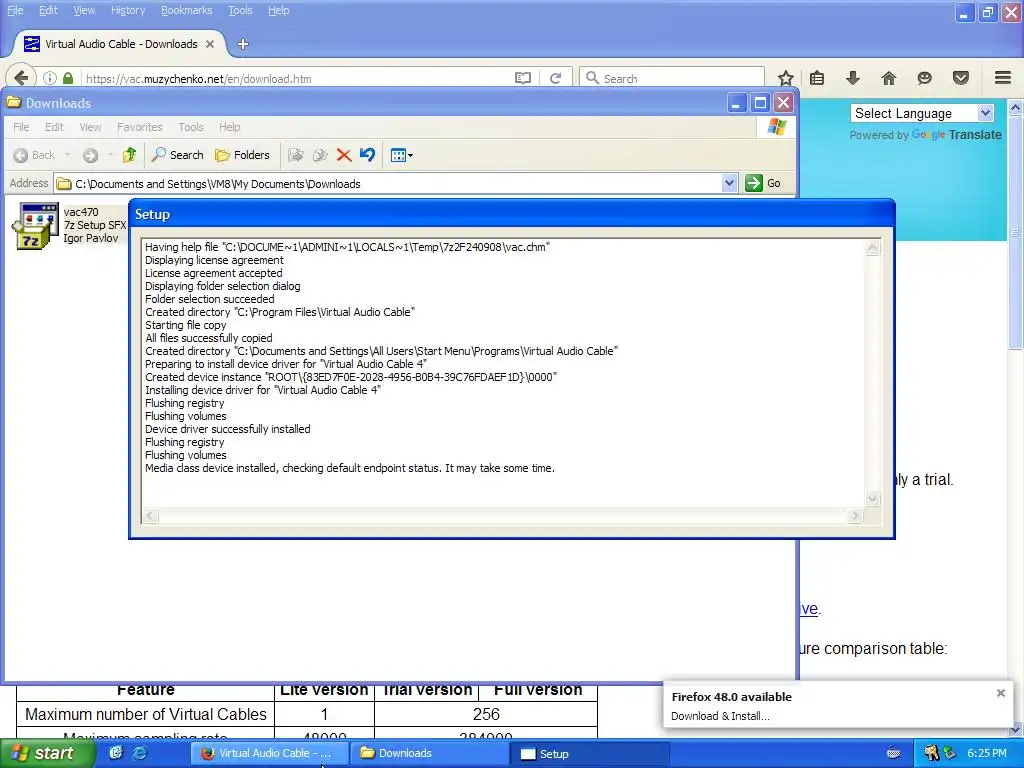Click the green padlock in URL bar
1024x768 pixels.
[x=68, y=78]
